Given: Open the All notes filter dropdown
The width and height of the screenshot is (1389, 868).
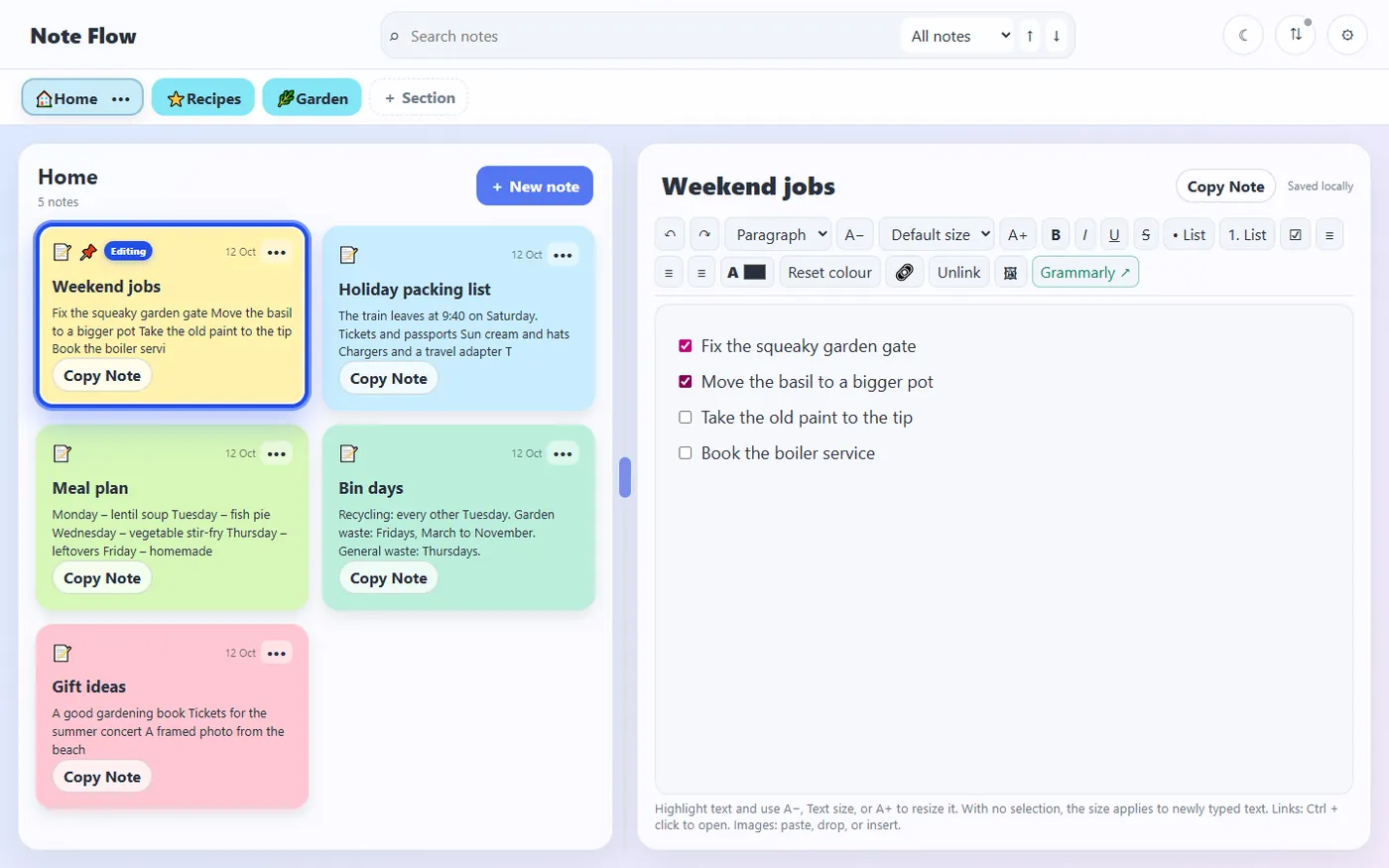Looking at the screenshot, I should (957, 36).
